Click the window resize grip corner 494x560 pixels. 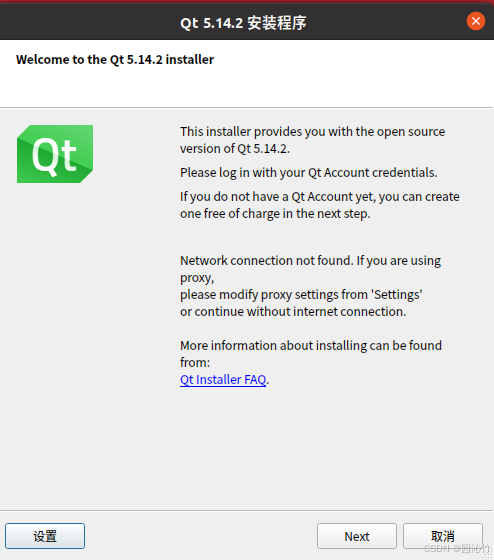(489, 555)
